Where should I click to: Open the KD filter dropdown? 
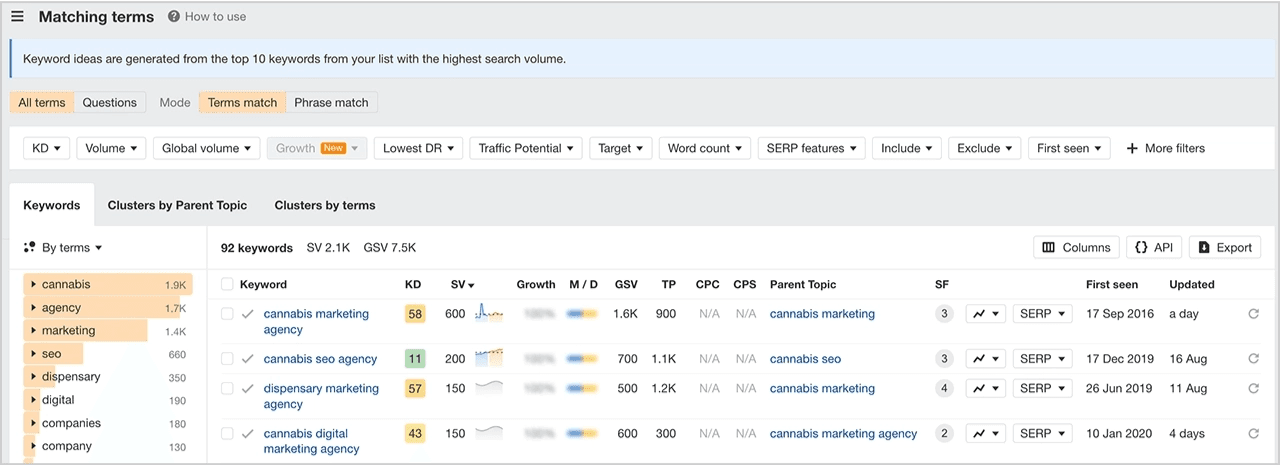click(46, 148)
